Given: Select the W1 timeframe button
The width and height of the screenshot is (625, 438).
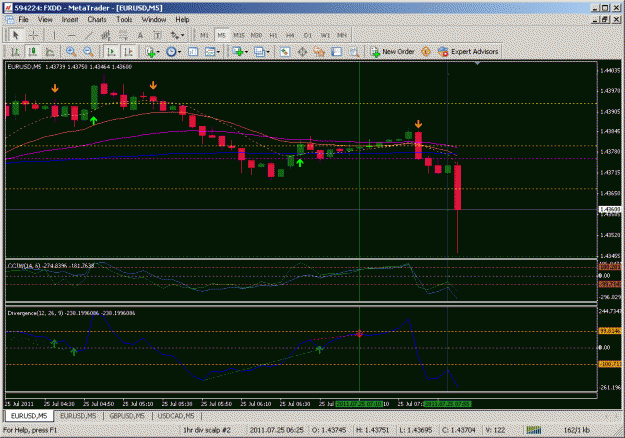Looking at the screenshot, I should coord(325,35).
